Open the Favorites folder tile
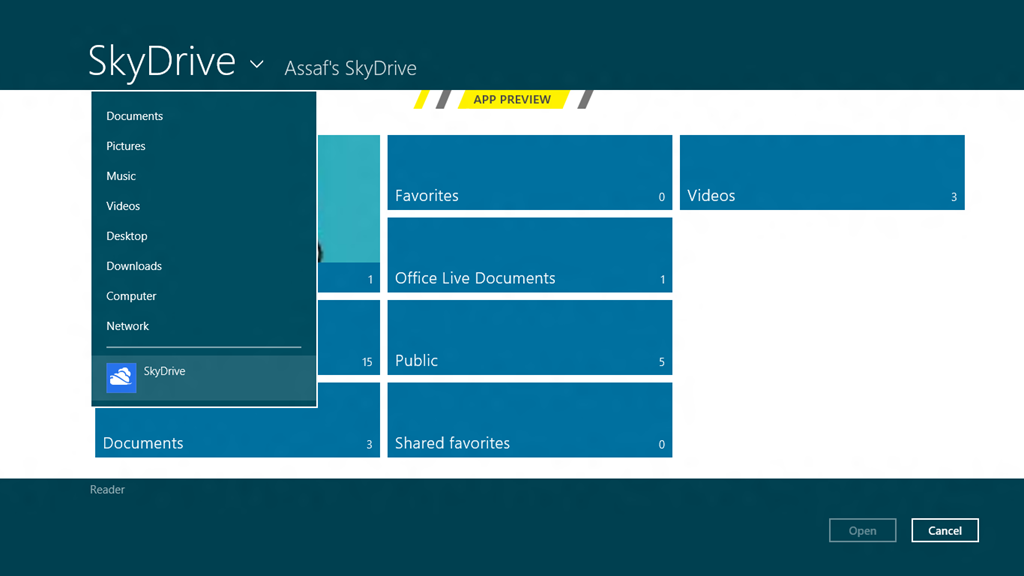Image resolution: width=1024 pixels, height=576 pixels. (x=530, y=172)
